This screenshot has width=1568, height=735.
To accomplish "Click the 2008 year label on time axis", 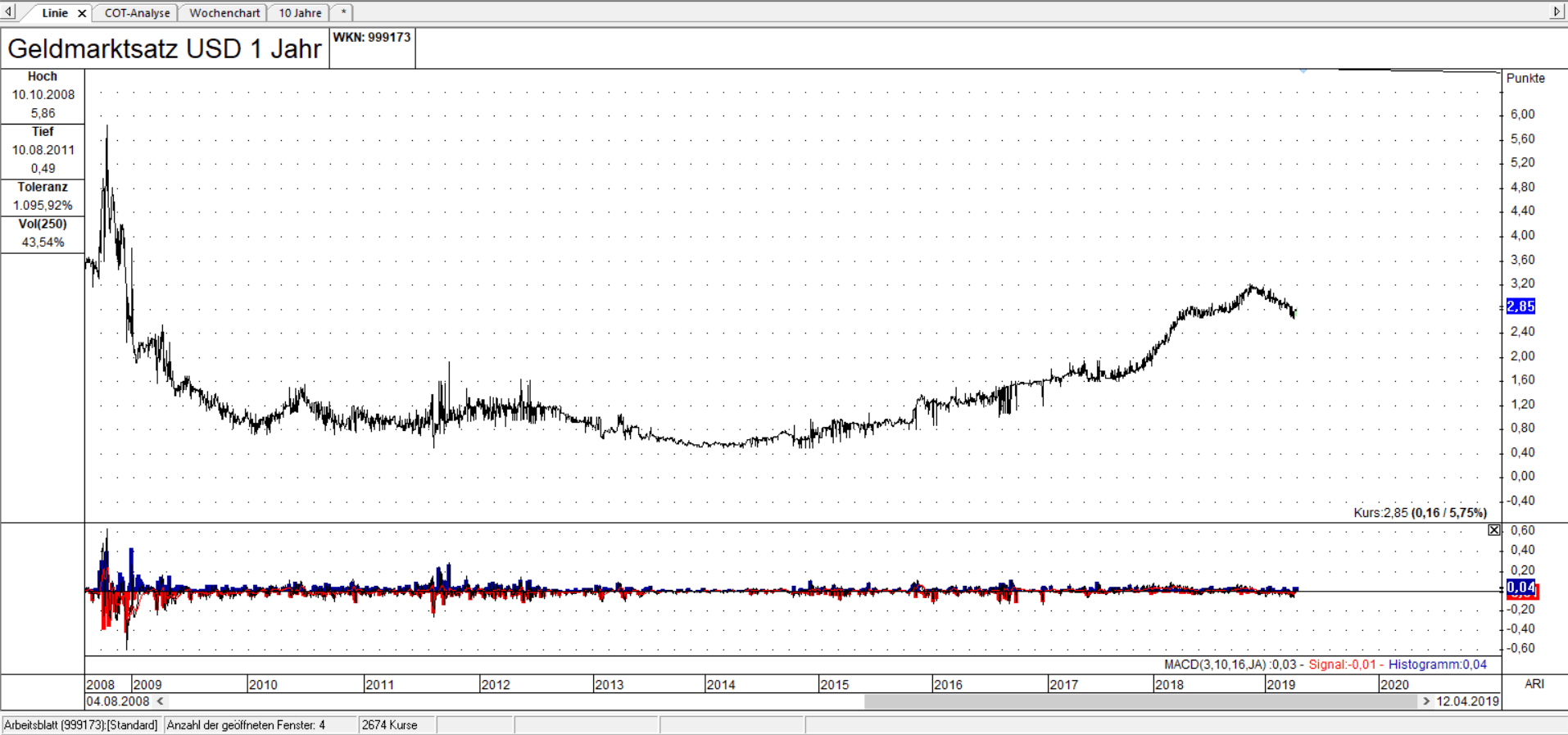I will [100, 684].
